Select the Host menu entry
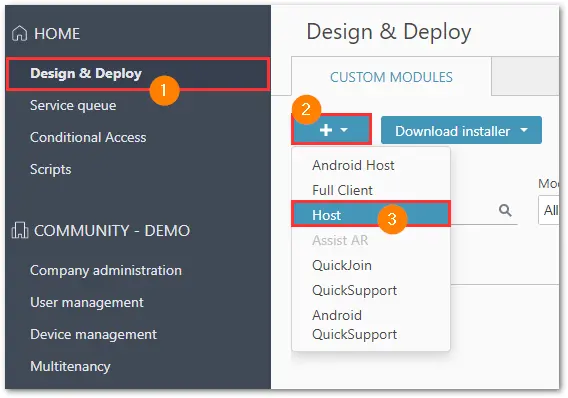The width and height of the screenshot is (568, 398). pos(371,215)
